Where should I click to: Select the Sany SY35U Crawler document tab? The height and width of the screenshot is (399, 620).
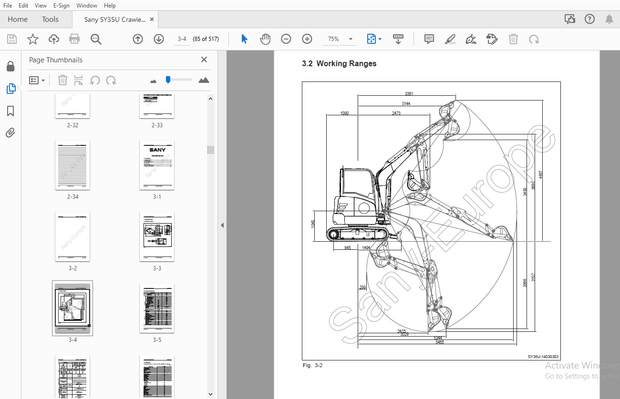[114, 19]
